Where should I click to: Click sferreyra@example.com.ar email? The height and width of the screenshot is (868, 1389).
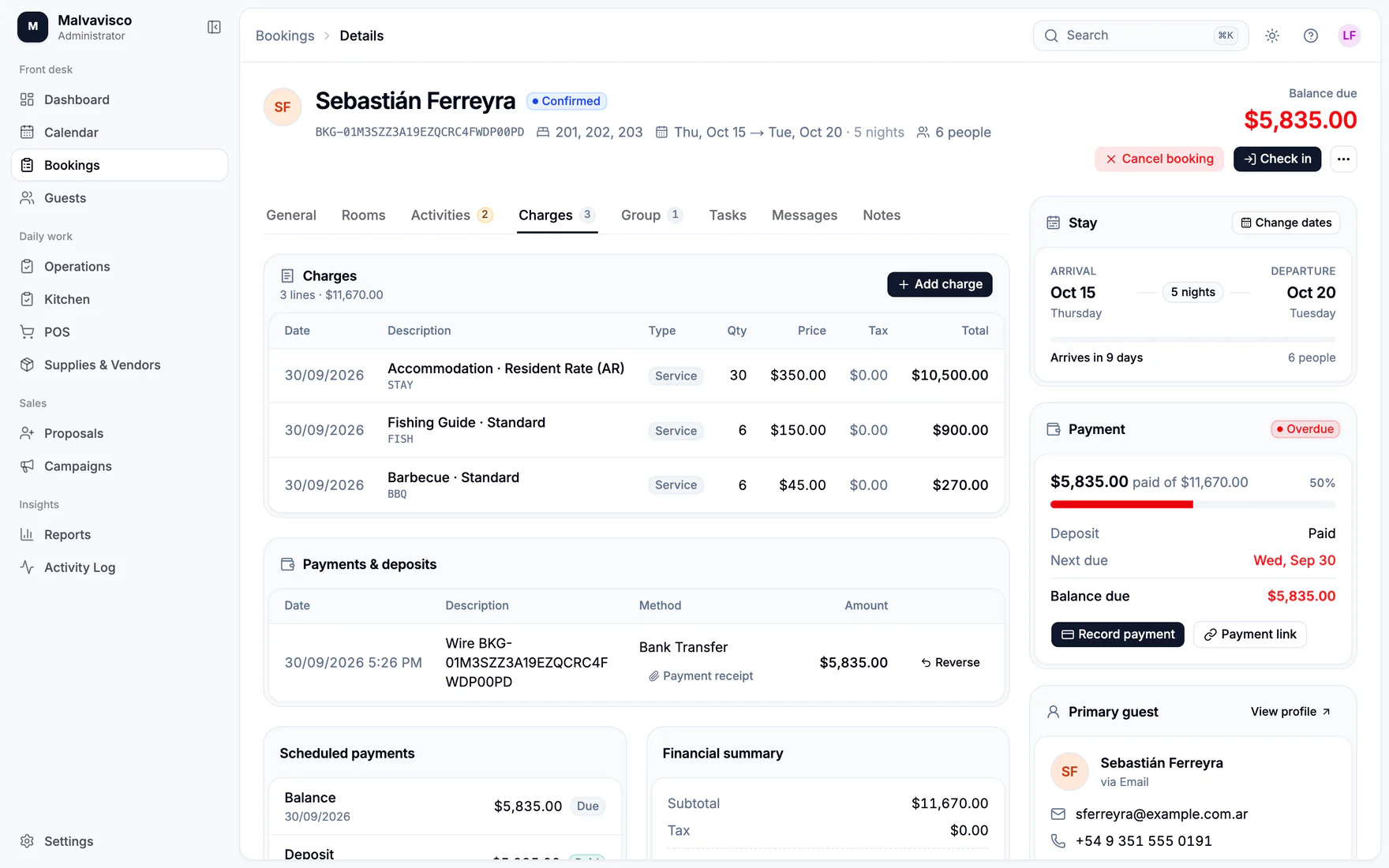[x=1162, y=814]
